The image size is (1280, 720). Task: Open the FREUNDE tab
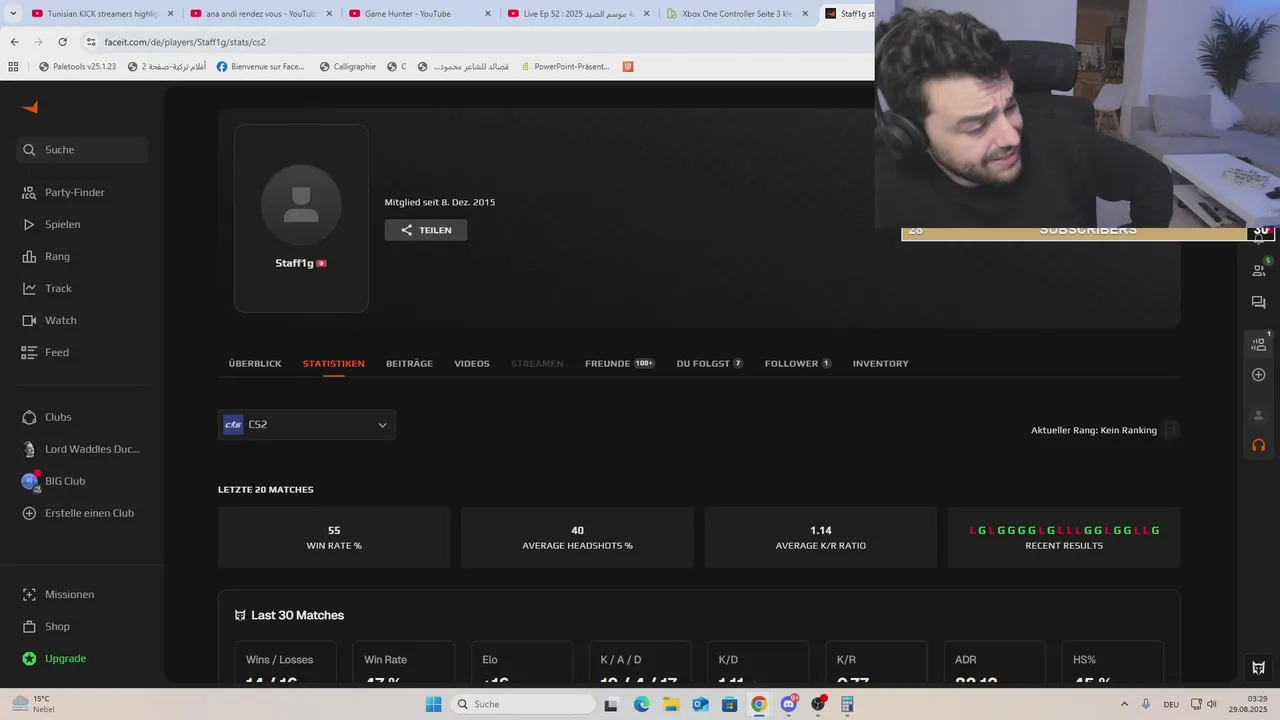pos(620,364)
